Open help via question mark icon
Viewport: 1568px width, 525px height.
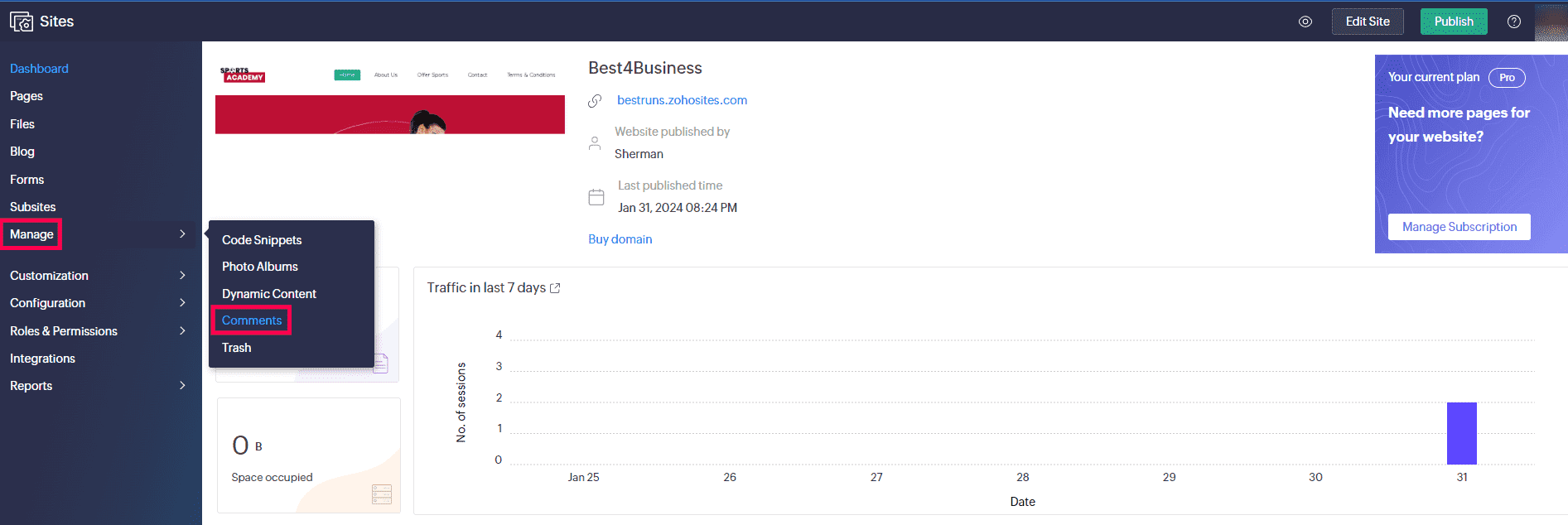1514,22
